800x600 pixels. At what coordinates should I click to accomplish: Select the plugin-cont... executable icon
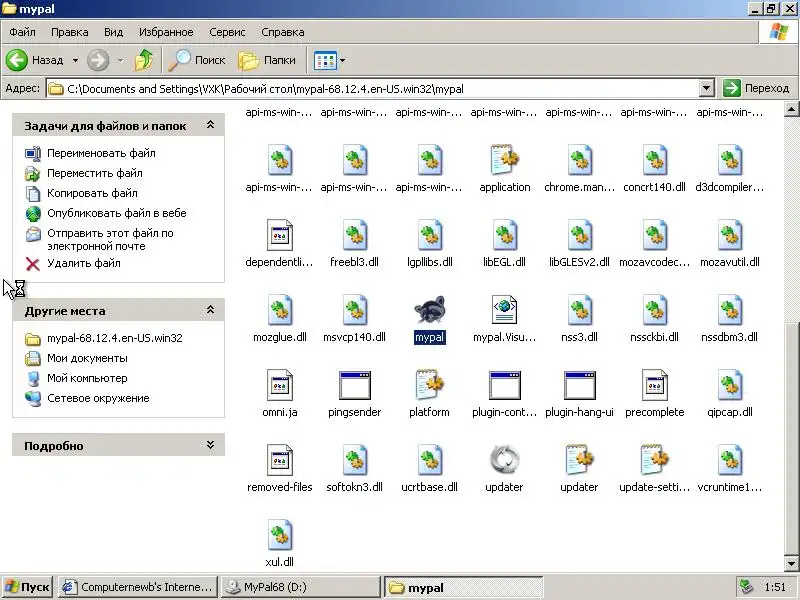click(x=504, y=385)
